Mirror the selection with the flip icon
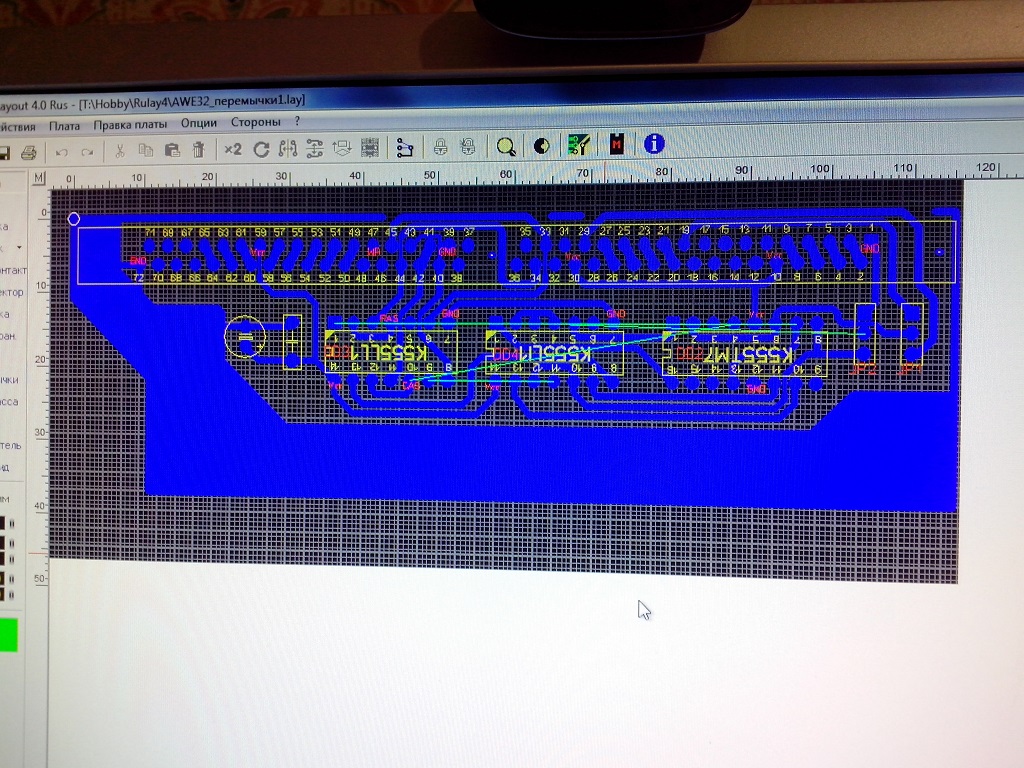This screenshot has height=768, width=1024. (x=287, y=149)
